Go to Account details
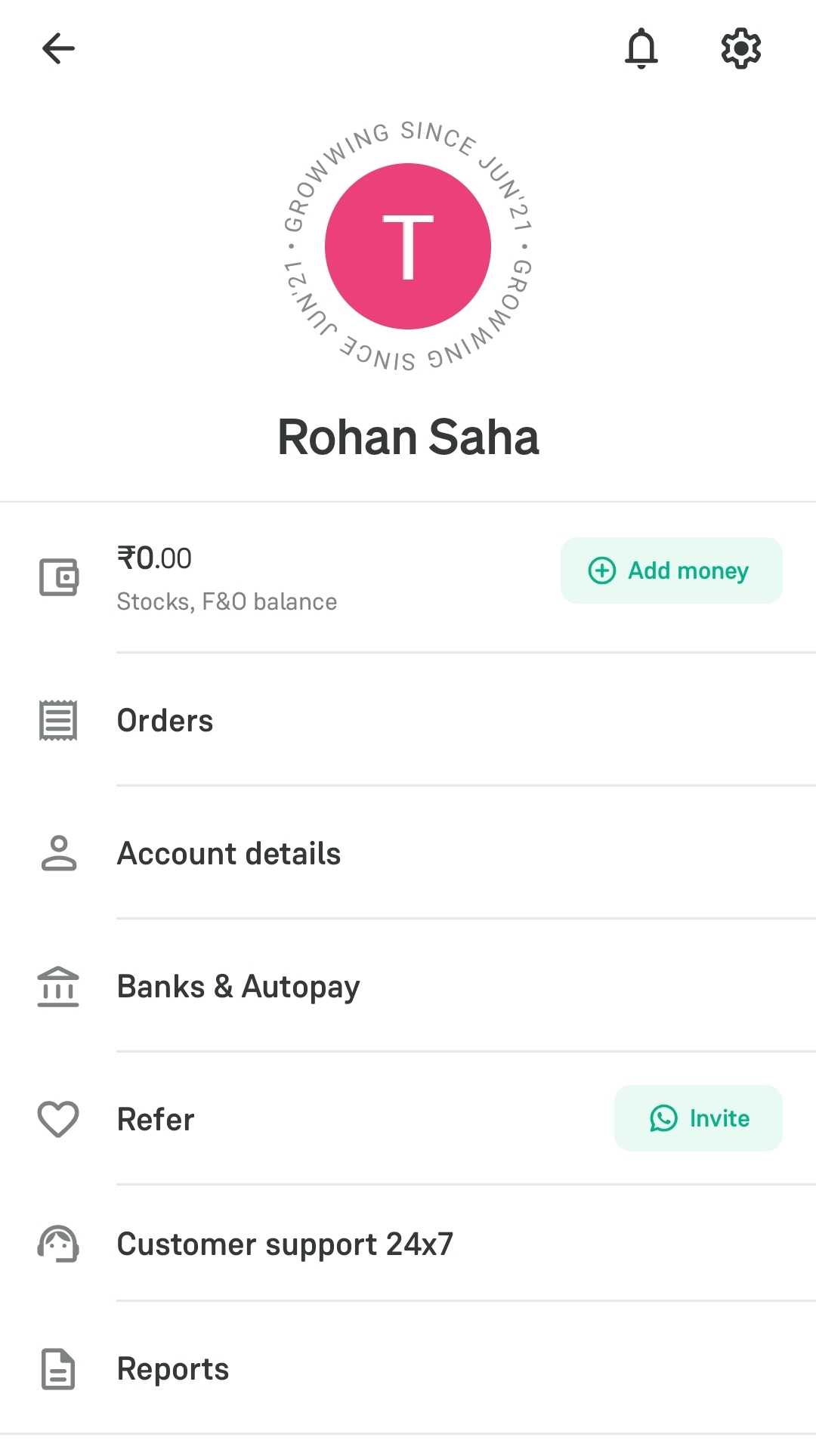 pyautogui.click(x=229, y=854)
